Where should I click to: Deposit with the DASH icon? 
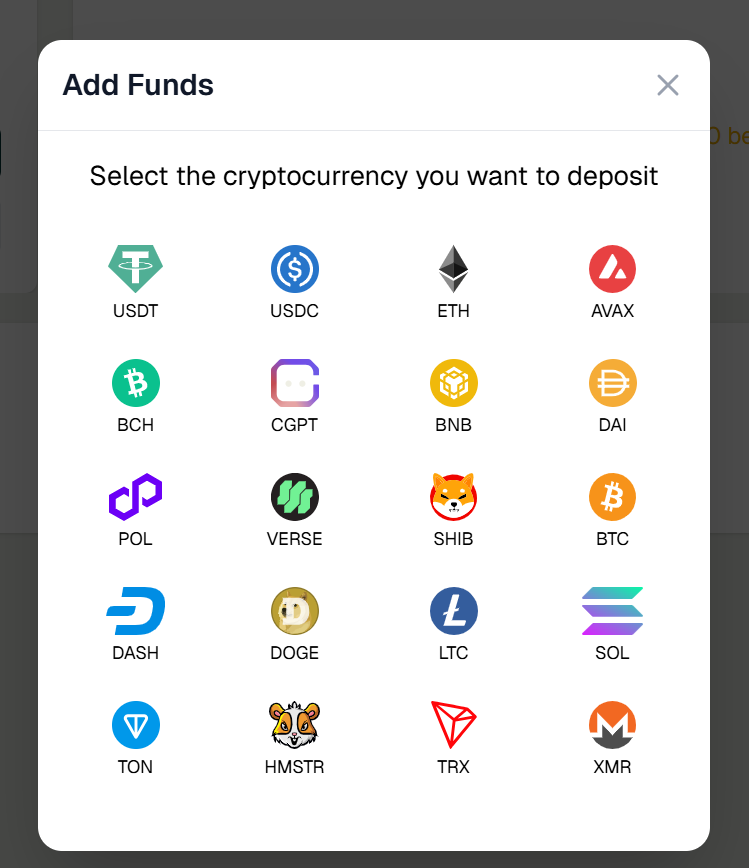tap(136, 610)
